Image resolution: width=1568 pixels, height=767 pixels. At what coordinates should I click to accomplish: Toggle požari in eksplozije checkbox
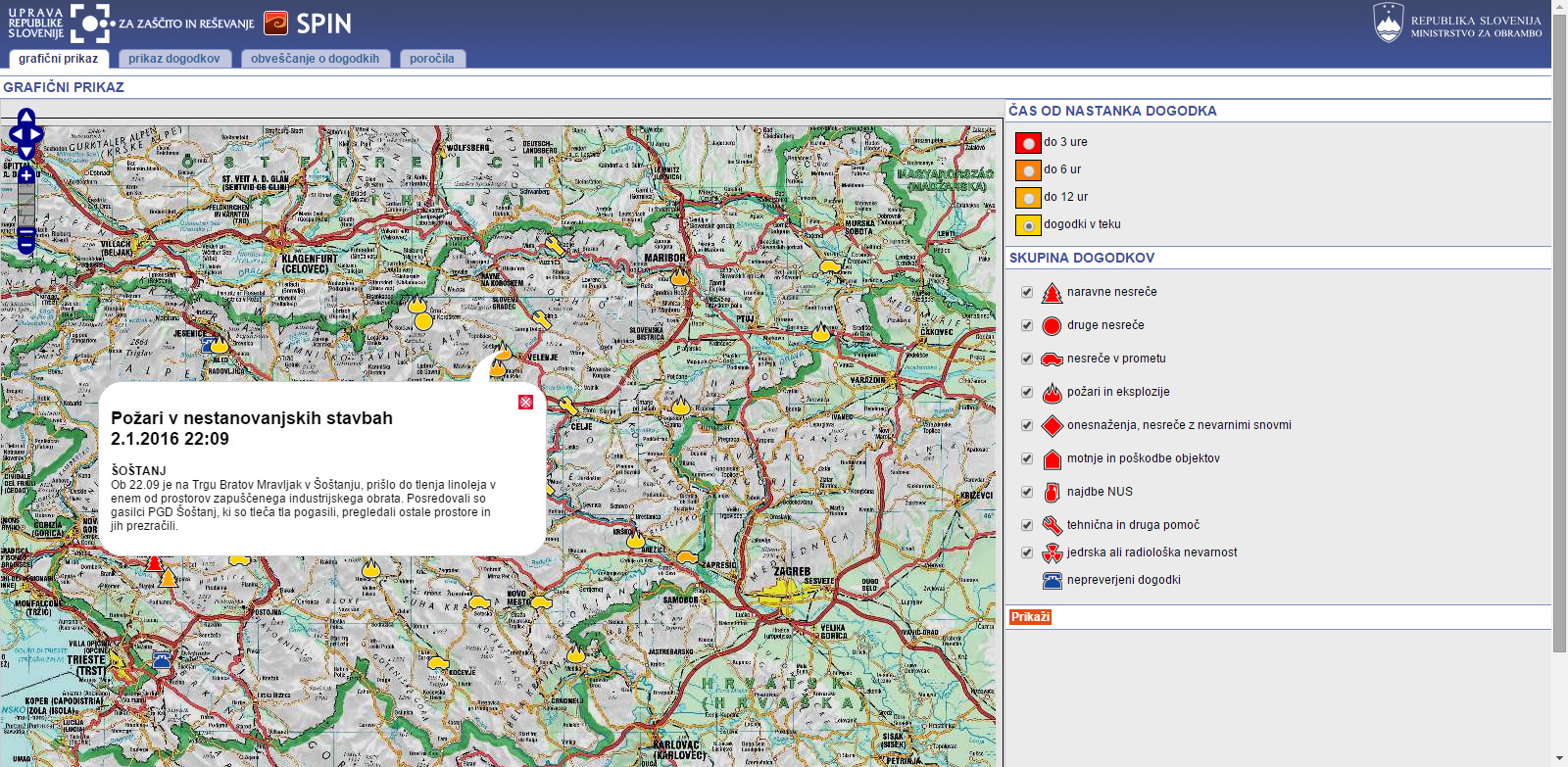coord(1027,392)
